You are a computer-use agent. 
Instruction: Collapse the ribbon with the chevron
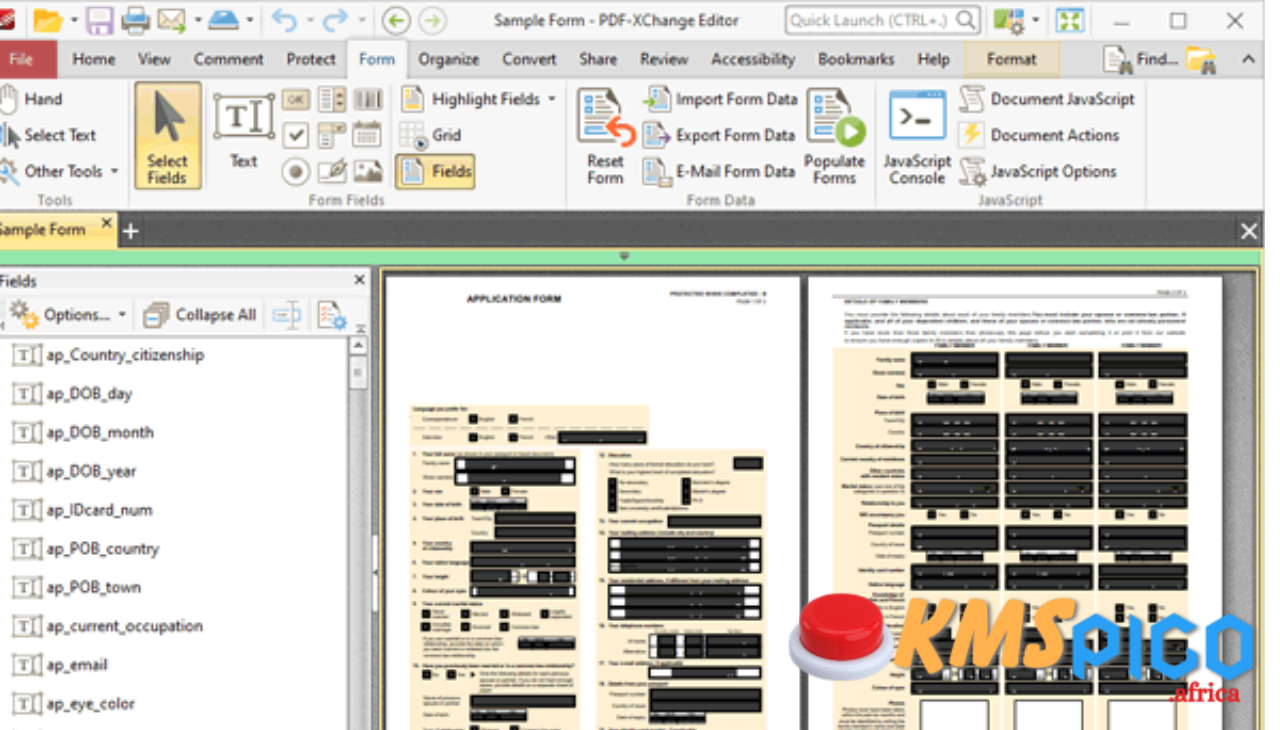click(x=1249, y=59)
